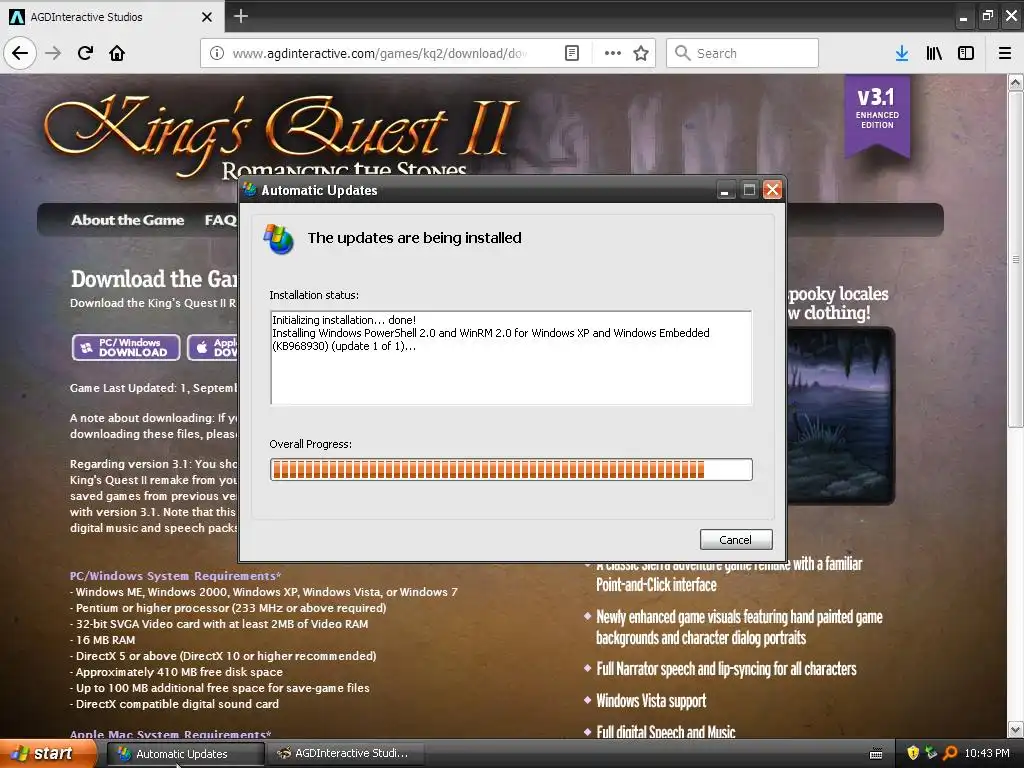
Task: Open the FAQ menu item
Action: tap(220, 220)
